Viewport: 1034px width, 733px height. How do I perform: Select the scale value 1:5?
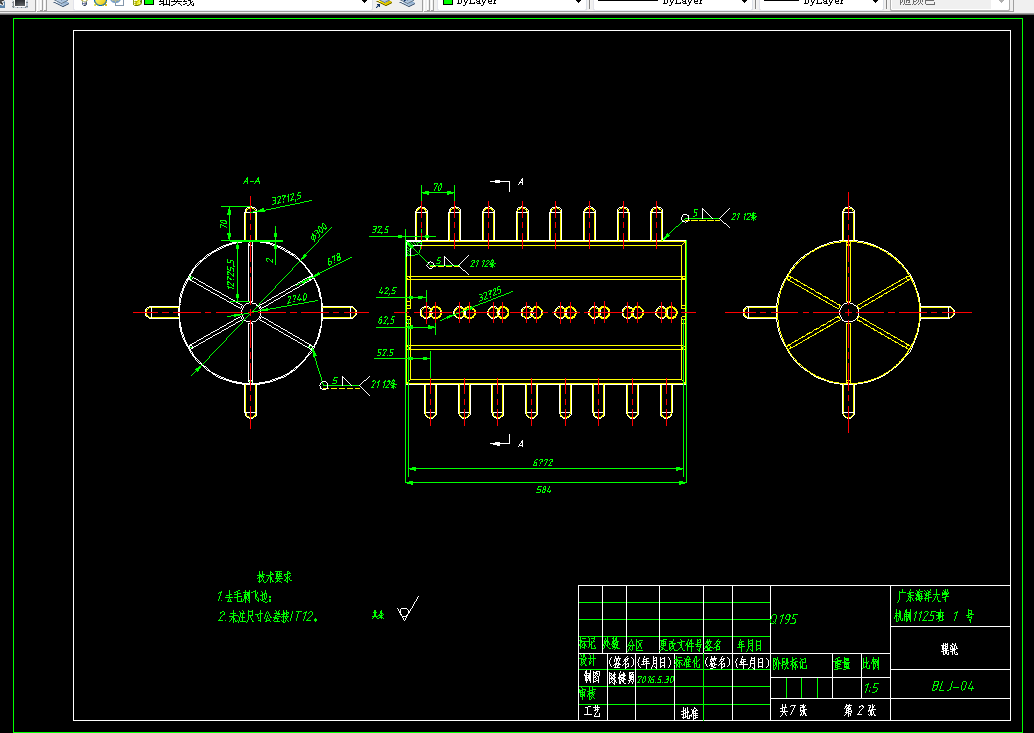point(871,688)
